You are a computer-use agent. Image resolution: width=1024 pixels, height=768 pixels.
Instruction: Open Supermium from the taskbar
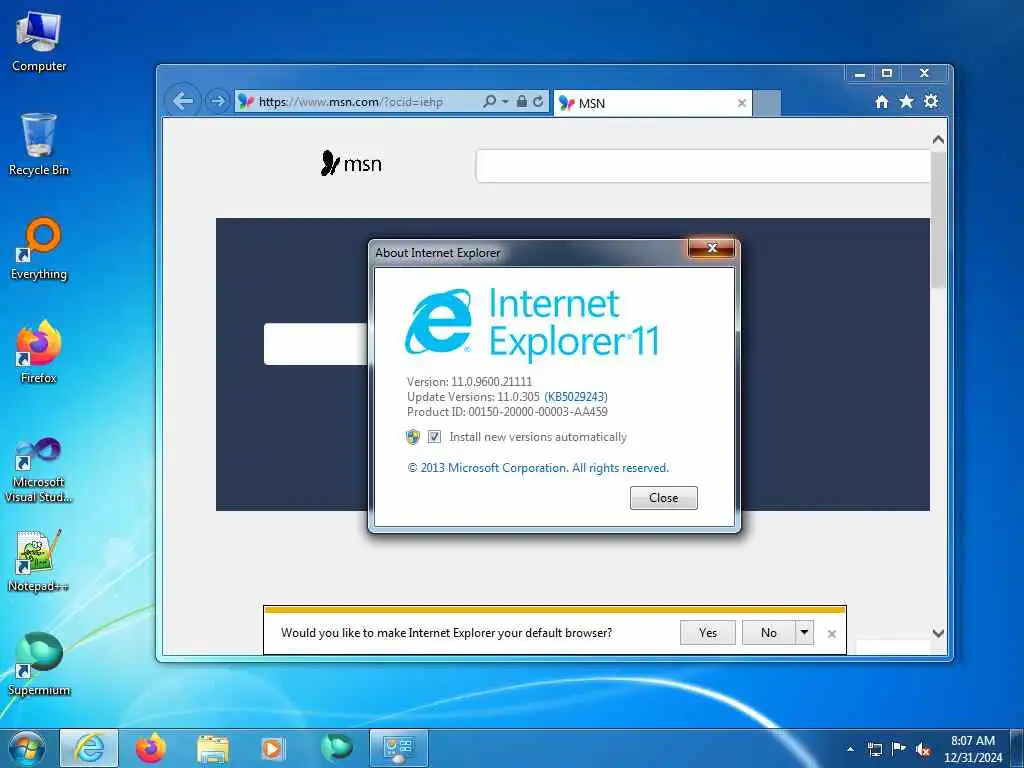click(337, 748)
